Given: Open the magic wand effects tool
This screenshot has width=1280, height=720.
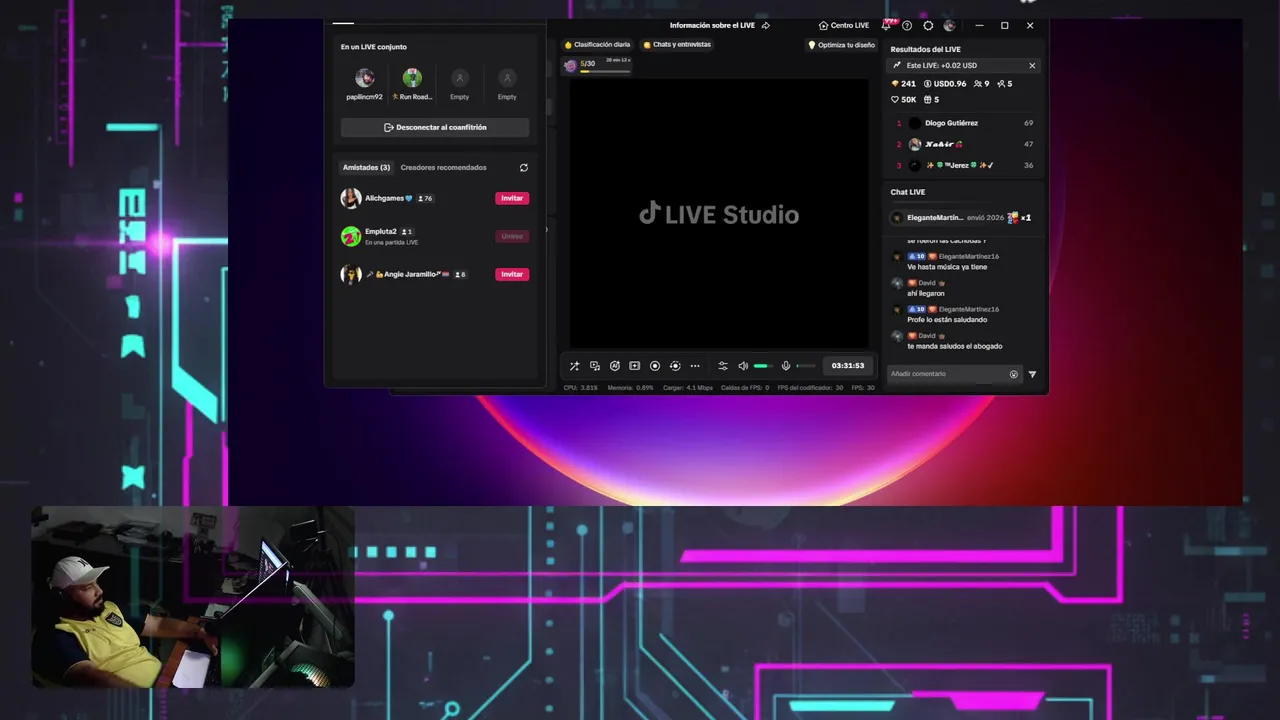Looking at the screenshot, I should 574,366.
